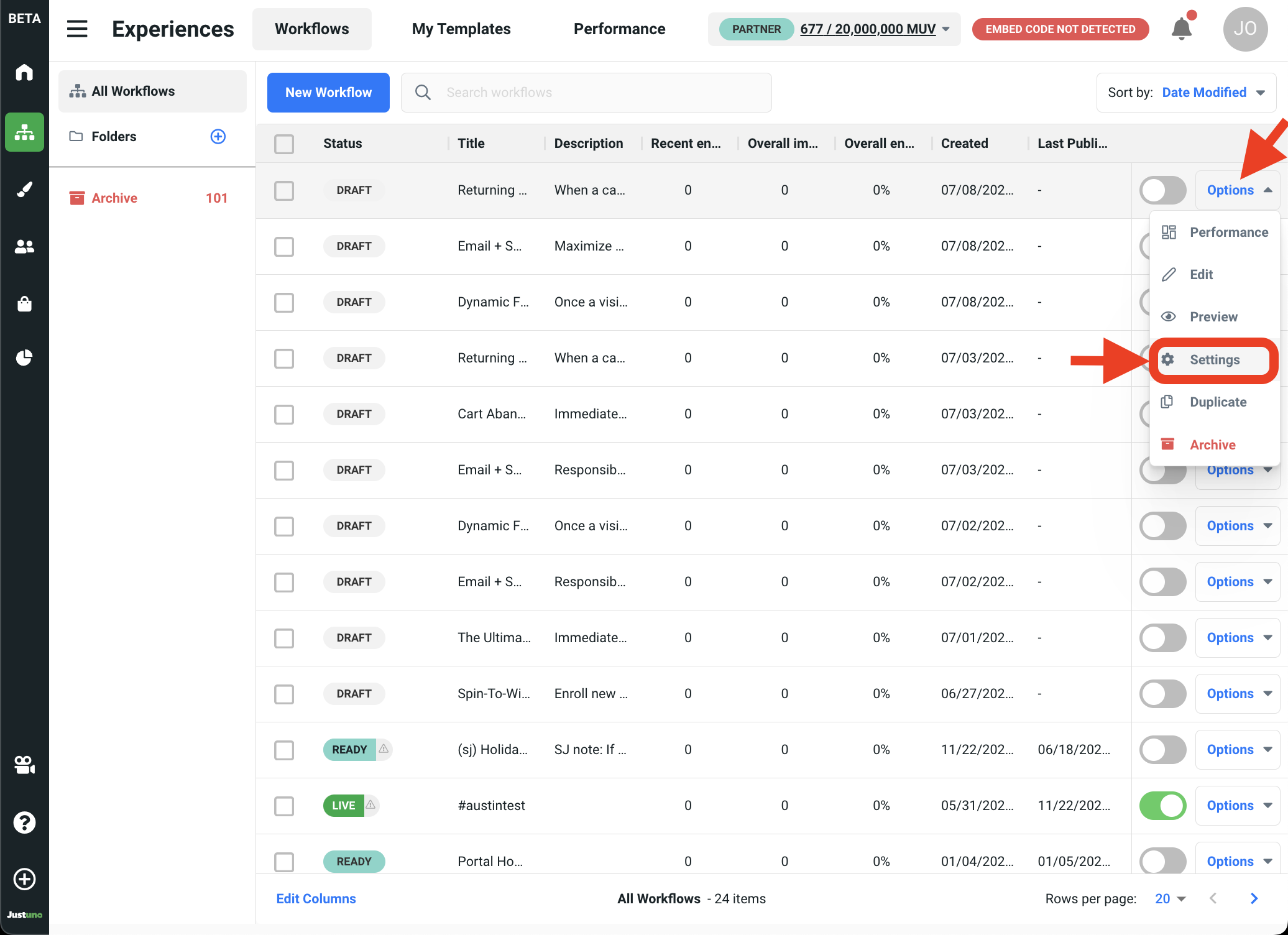1288x935 pixels.
Task: Open the audience people icon in sidebar
Action: pos(24,247)
